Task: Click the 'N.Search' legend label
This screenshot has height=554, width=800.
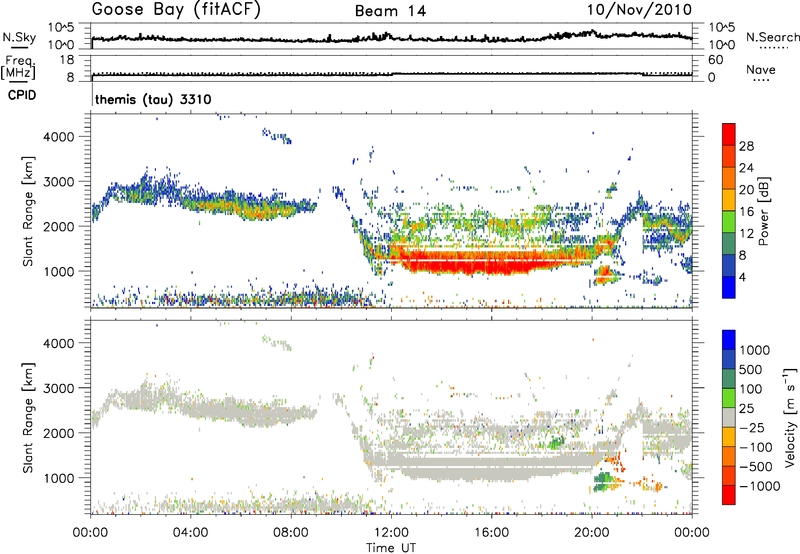Action: 773,37
